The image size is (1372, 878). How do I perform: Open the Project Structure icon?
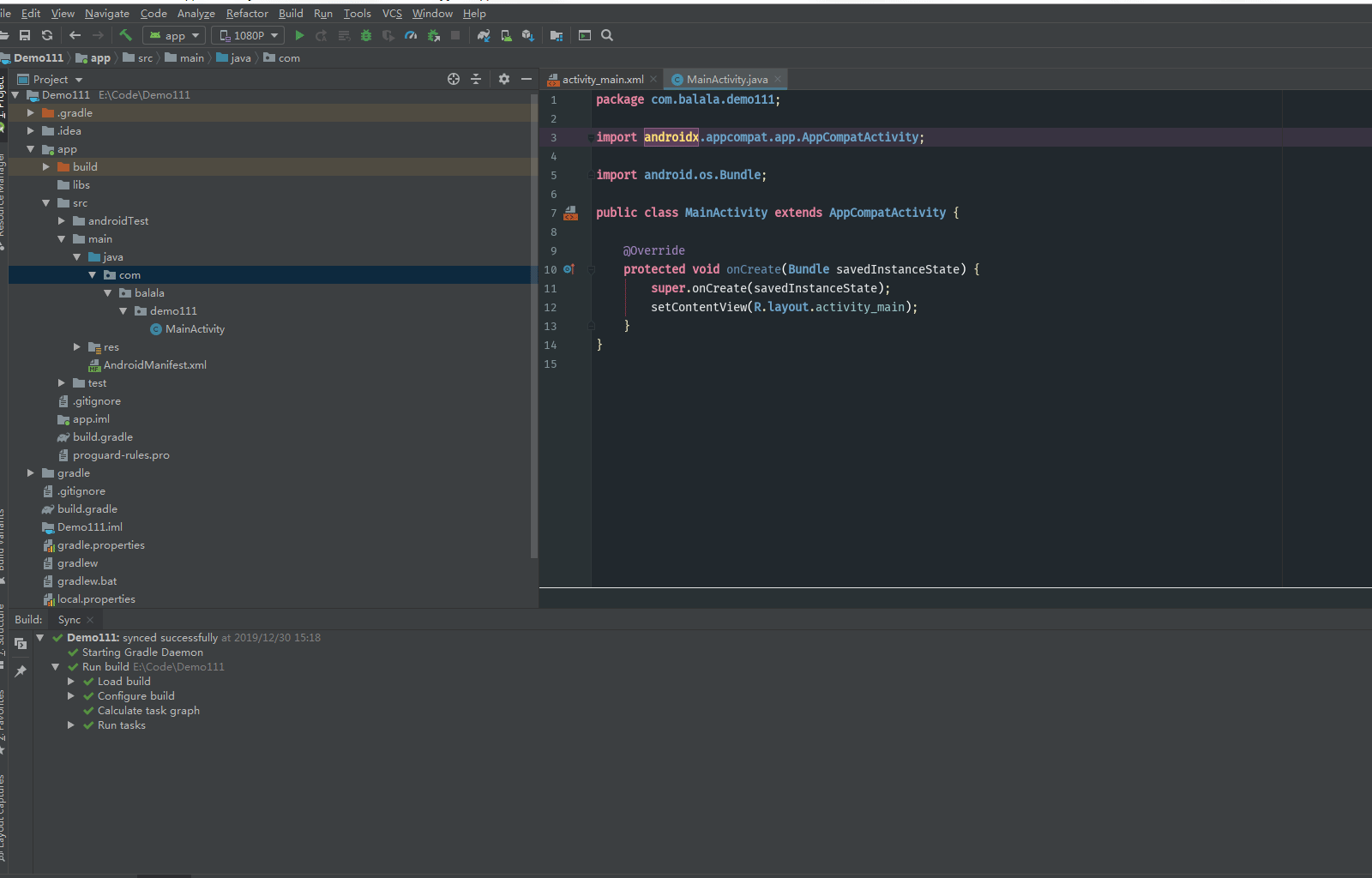[x=557, y=35]
